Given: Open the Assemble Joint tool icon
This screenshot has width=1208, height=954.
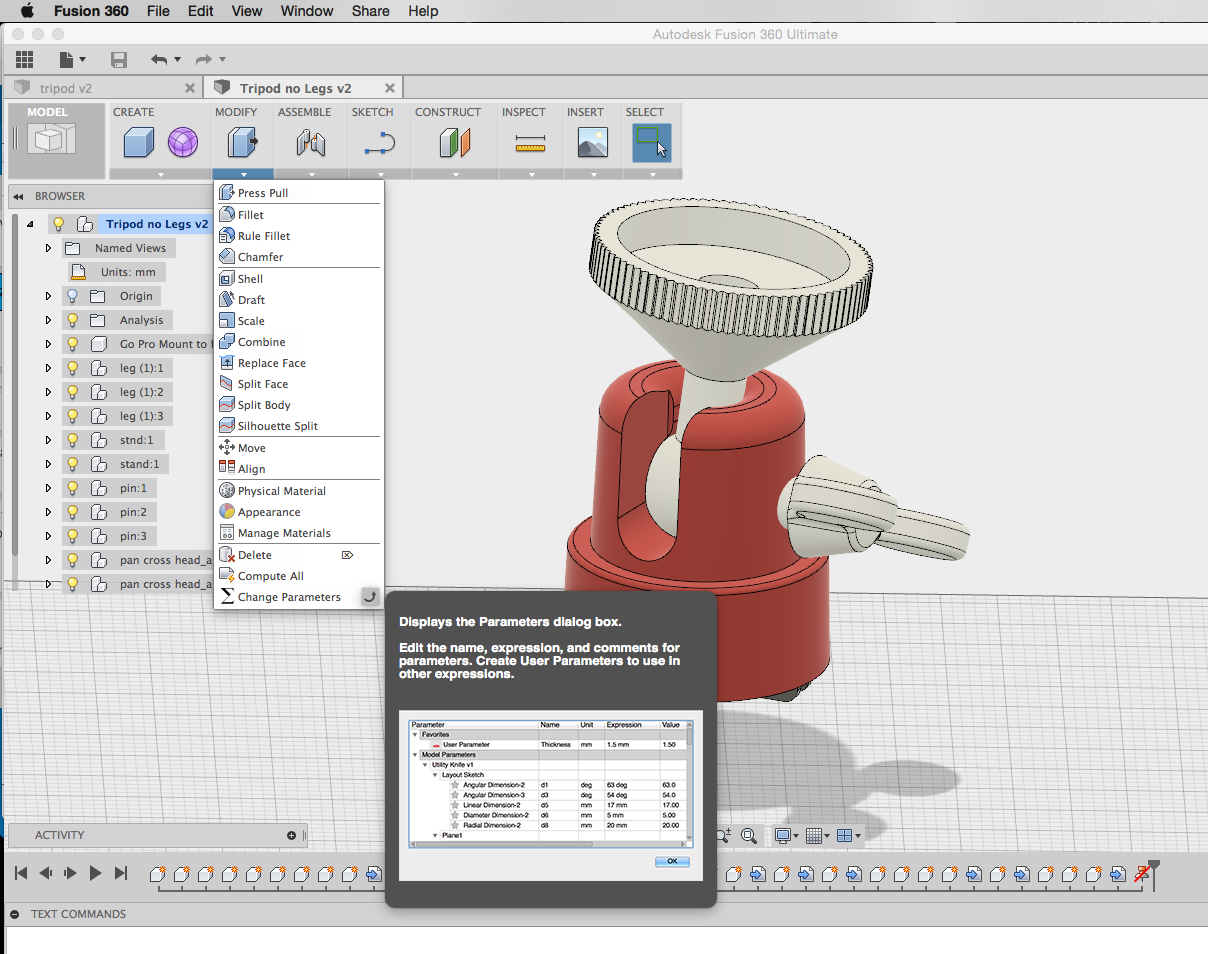Looking at the screenshot, I should [x=311, y=144].
